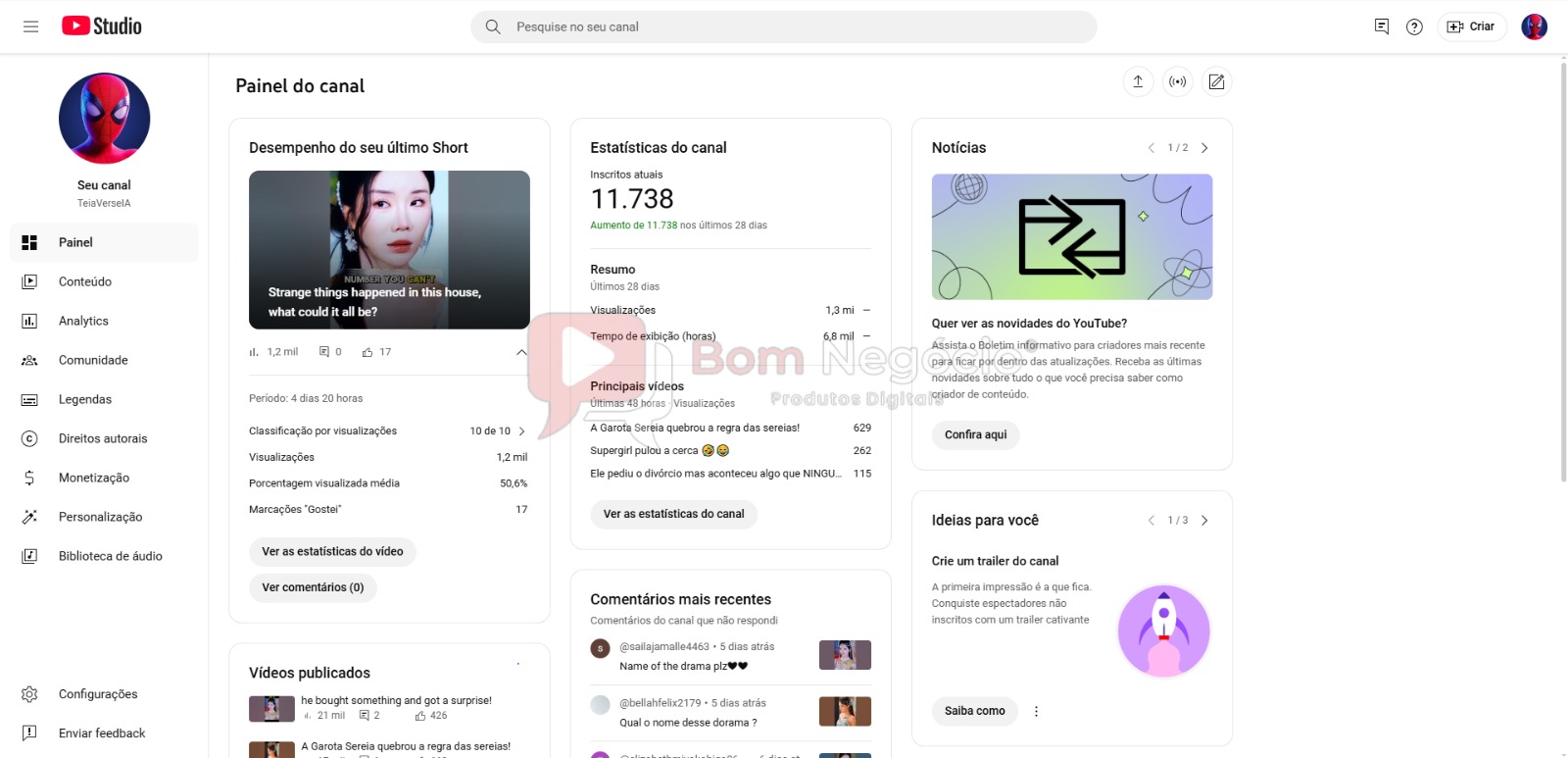Open account avatar menu in header

pyautogui.click(x=1535, y=26)
